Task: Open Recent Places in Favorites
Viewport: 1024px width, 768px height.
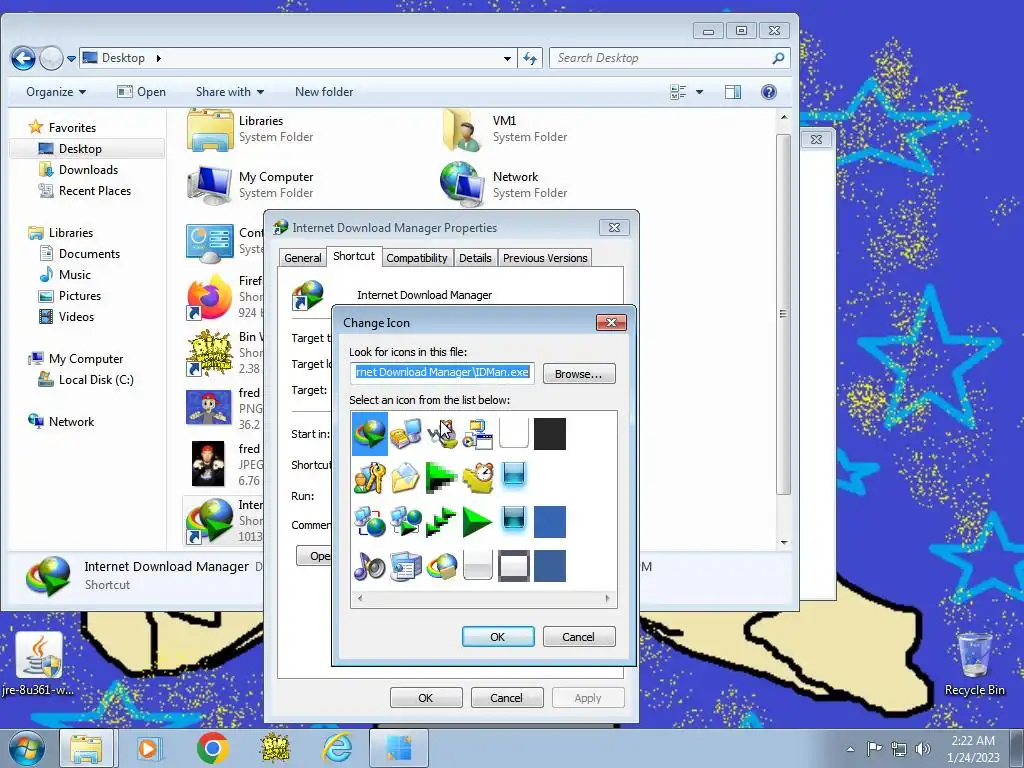Action: point(95,191)
